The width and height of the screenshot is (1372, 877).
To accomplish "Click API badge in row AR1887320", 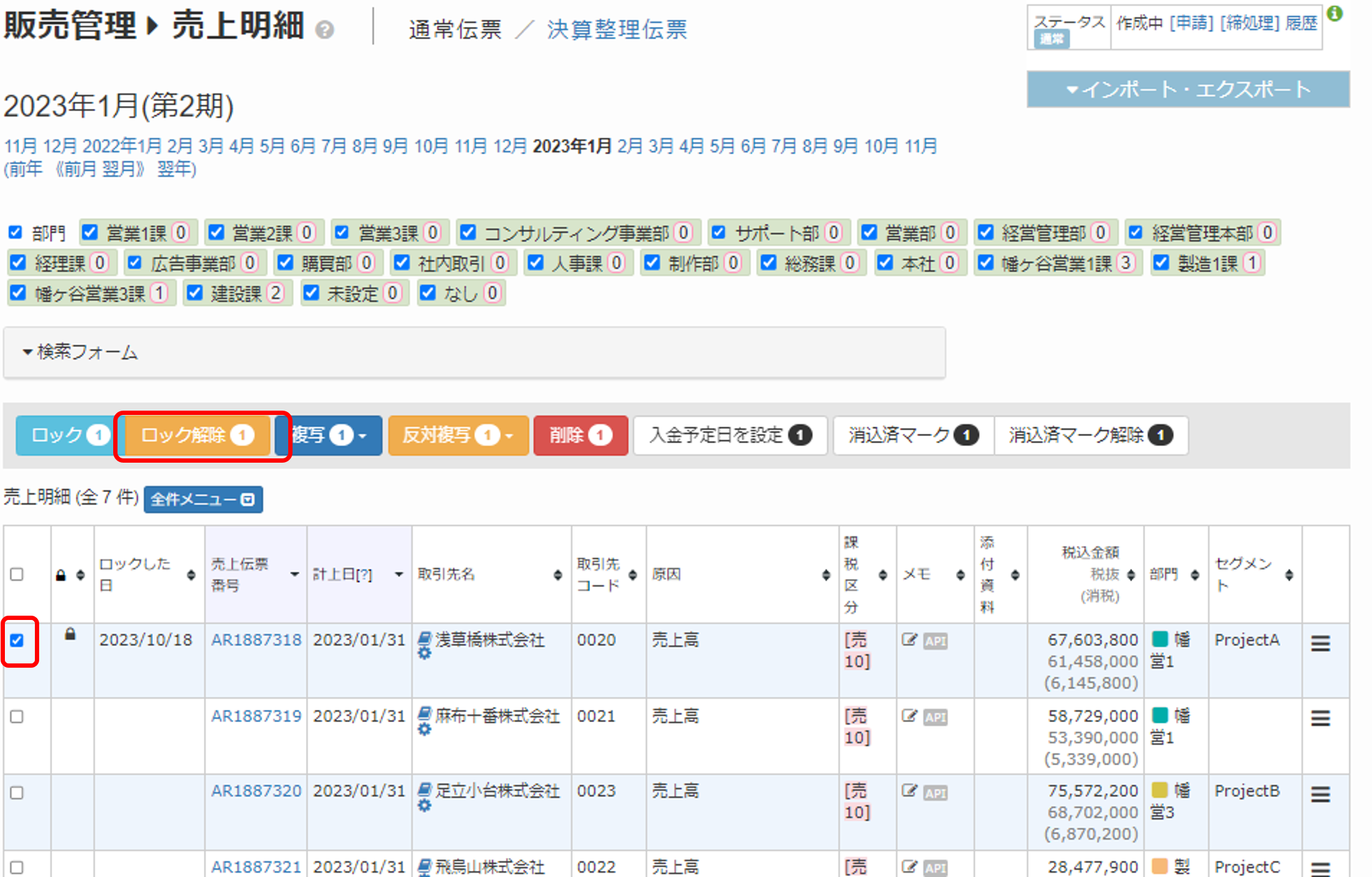I will click(x=935, y=793).
